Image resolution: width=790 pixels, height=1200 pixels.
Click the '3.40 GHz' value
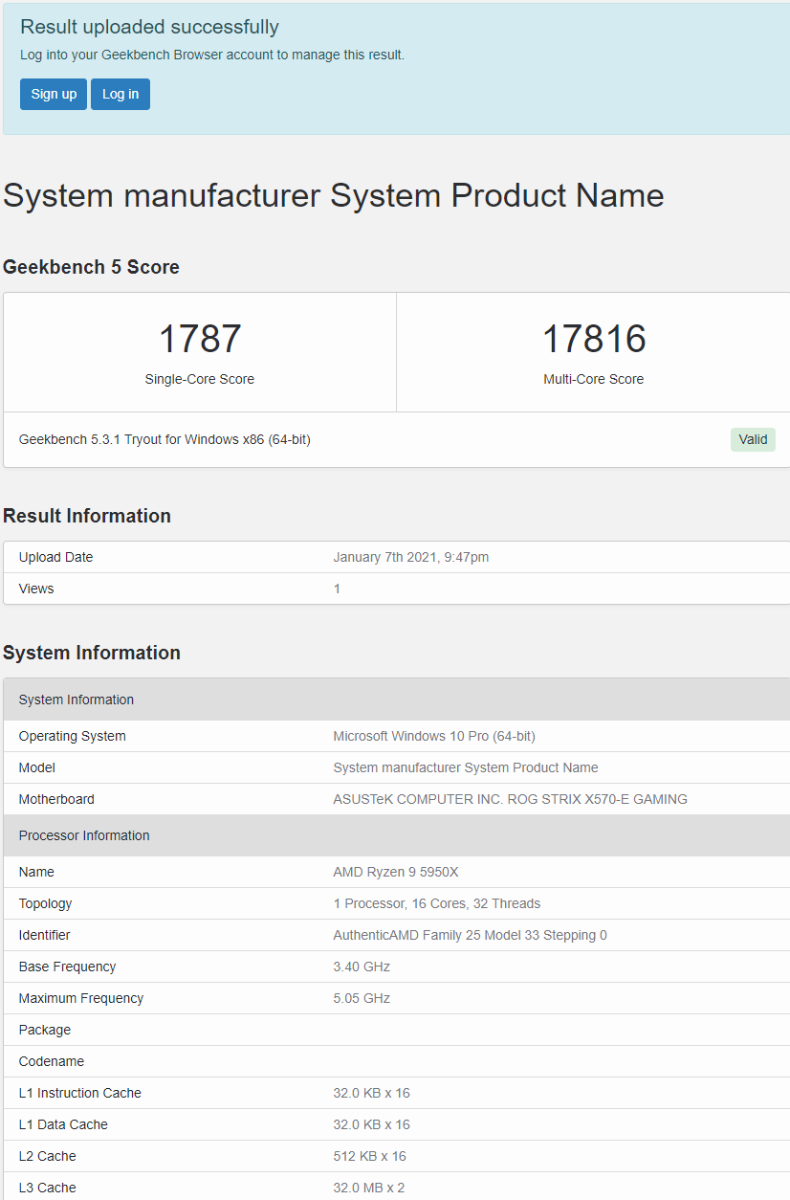(361, 967)
